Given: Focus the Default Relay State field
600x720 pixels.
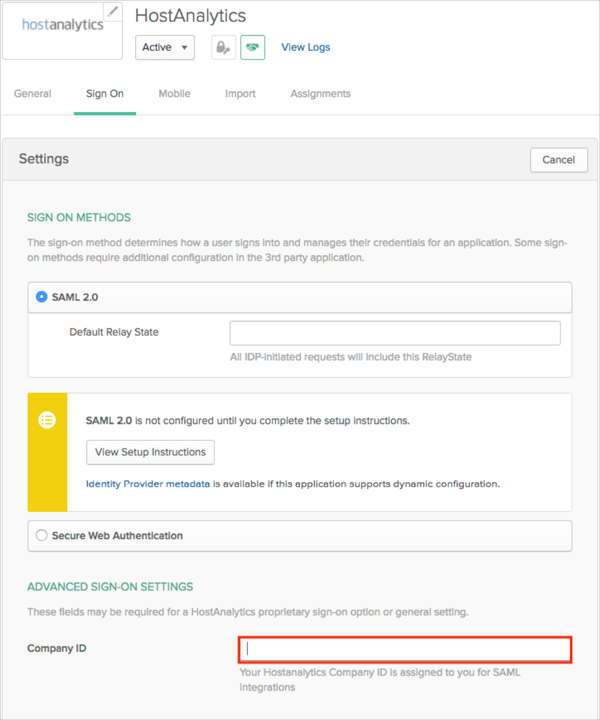Looking at the screenshot, I should click(x=395, y=333).
